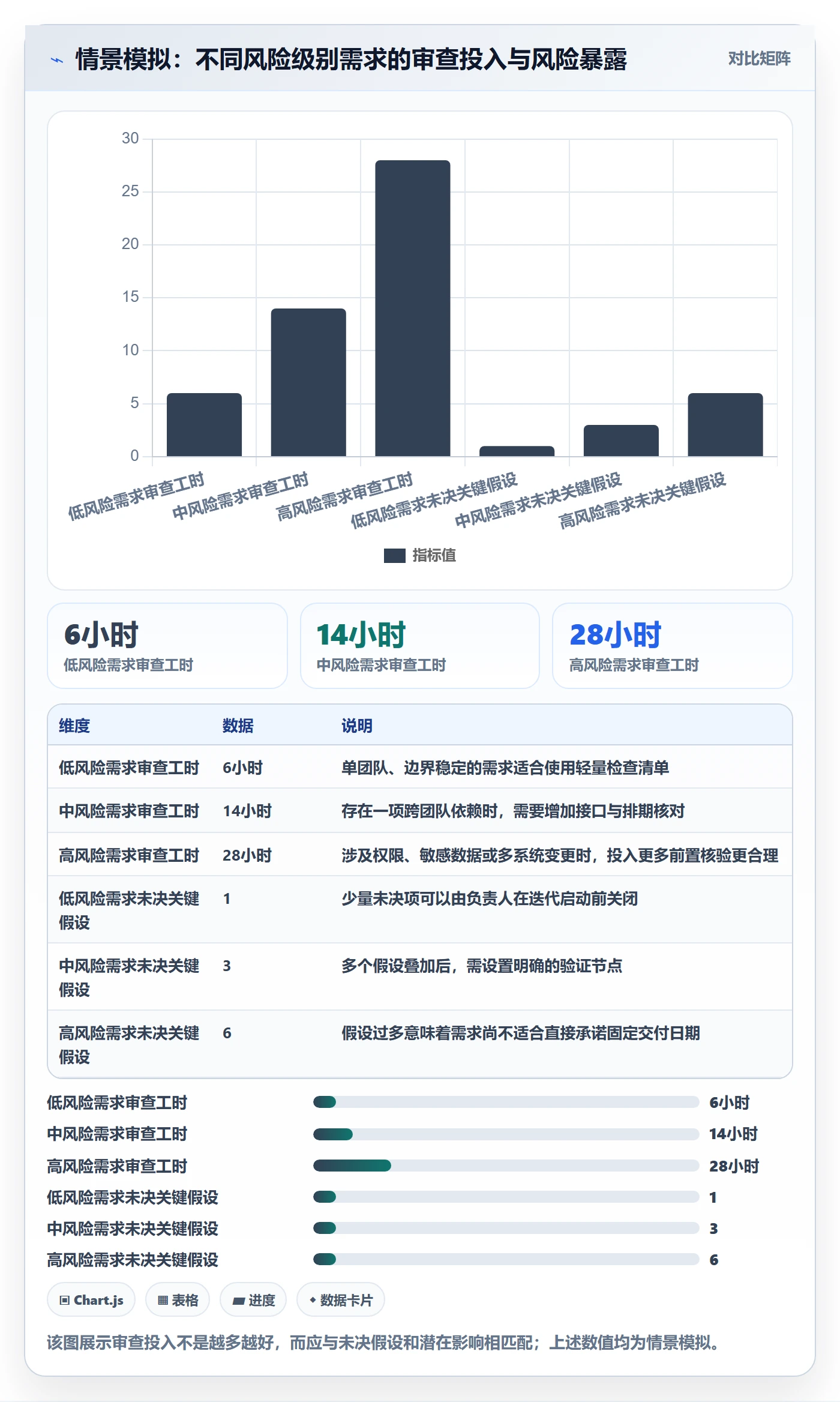Click the 低风险需求未决关键假设 progress bar
Screen dimensions: 840x1402
(506, 1197)
